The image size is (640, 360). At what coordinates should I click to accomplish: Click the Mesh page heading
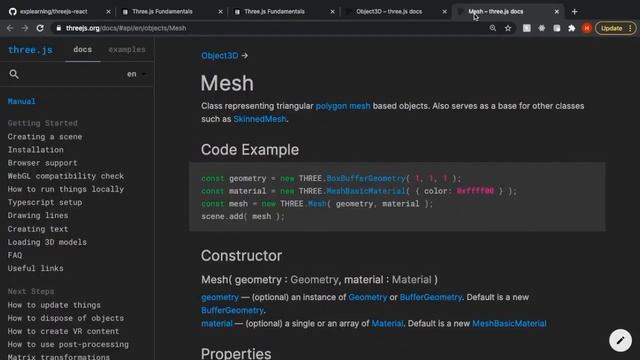click(x=227, y=83)
